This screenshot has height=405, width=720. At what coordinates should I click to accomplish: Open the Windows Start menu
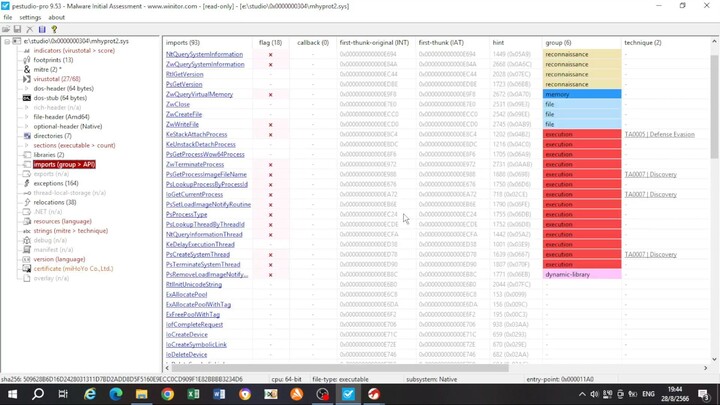pyautogui.click(x=12, y=394)
